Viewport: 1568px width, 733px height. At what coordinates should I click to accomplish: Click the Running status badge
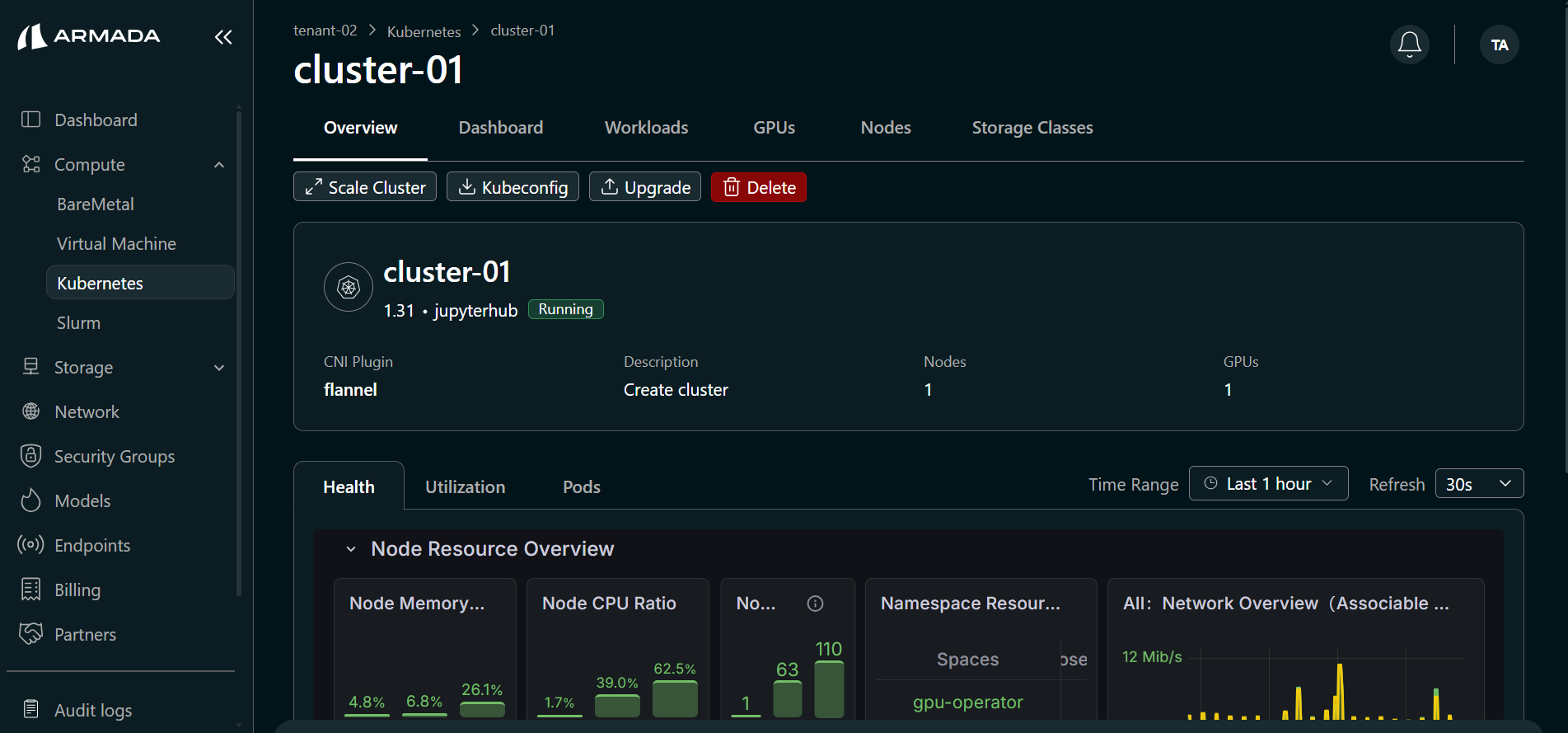pos(566,309)
